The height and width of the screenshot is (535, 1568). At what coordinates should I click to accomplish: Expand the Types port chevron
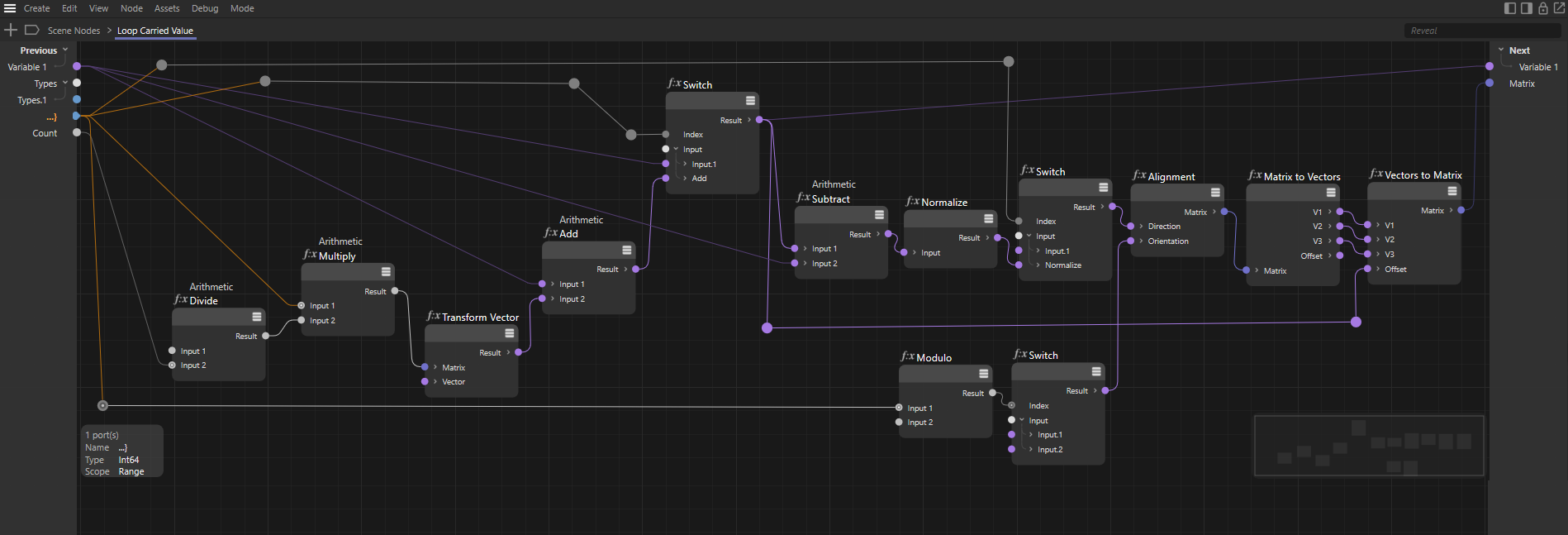(65, 83)
